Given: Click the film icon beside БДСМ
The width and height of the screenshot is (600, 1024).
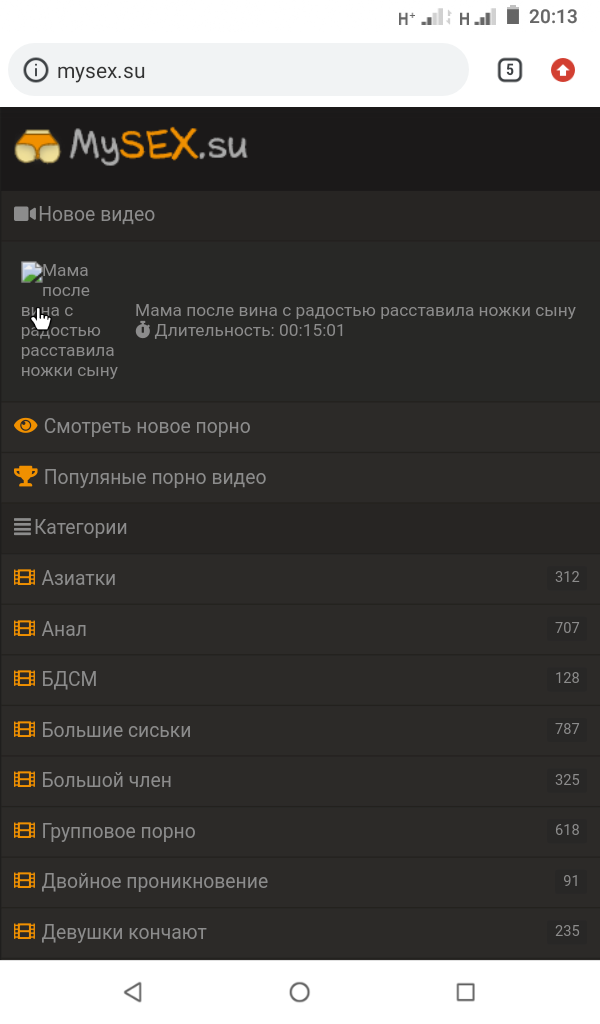Looking at the screenshot, I should [24, 679].
